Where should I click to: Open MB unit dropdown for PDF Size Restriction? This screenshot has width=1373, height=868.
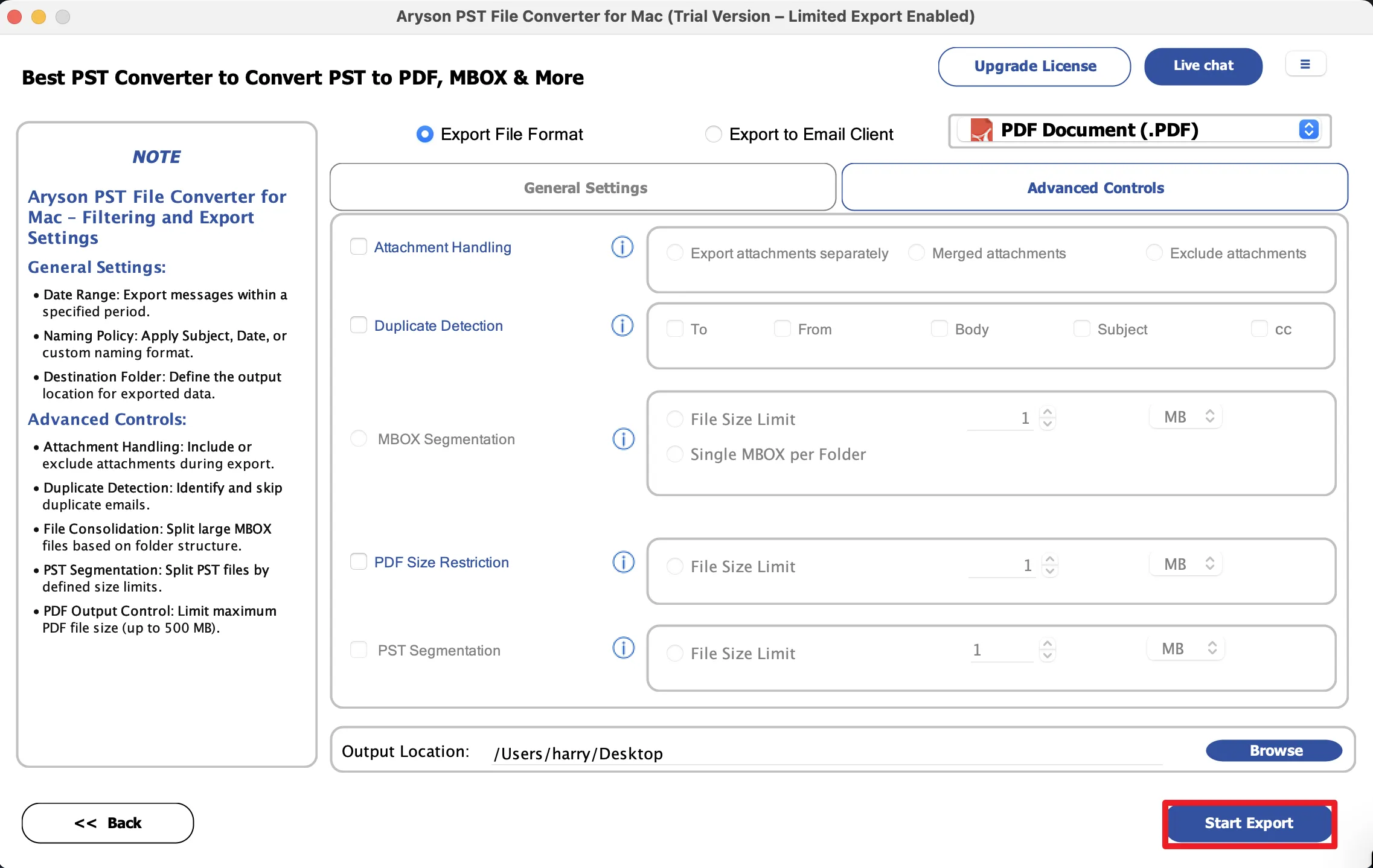coord(1186,564)
